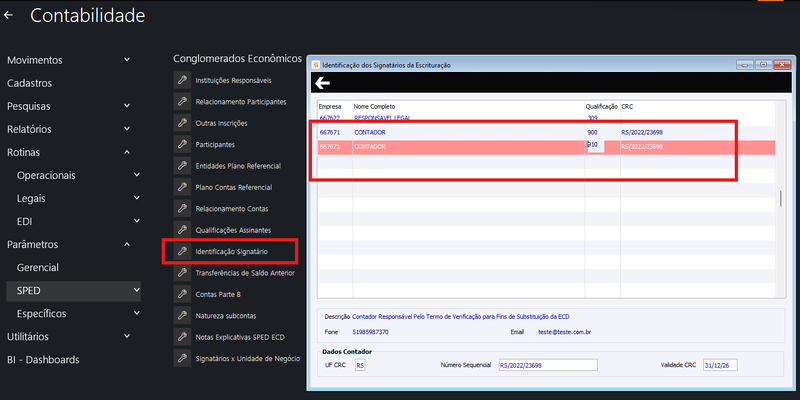Click the key icon for Notas Explicativas SPED ECD

pos(182,337)
